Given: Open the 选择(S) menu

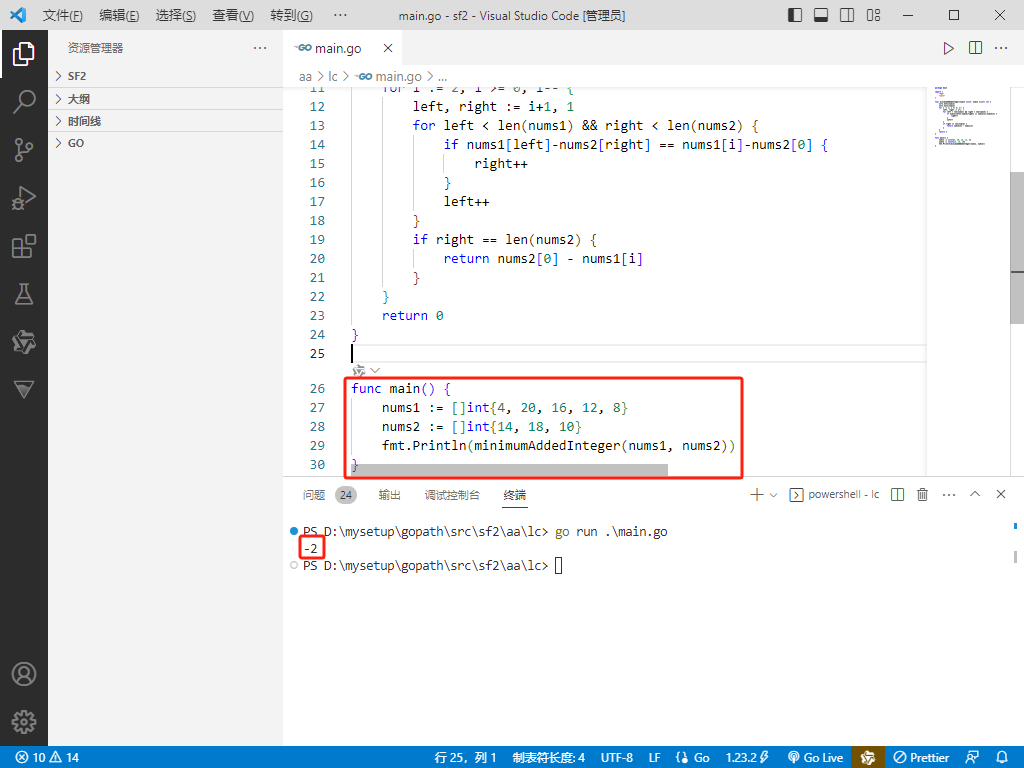Looking at the screenshot, I should coord(176,15).
